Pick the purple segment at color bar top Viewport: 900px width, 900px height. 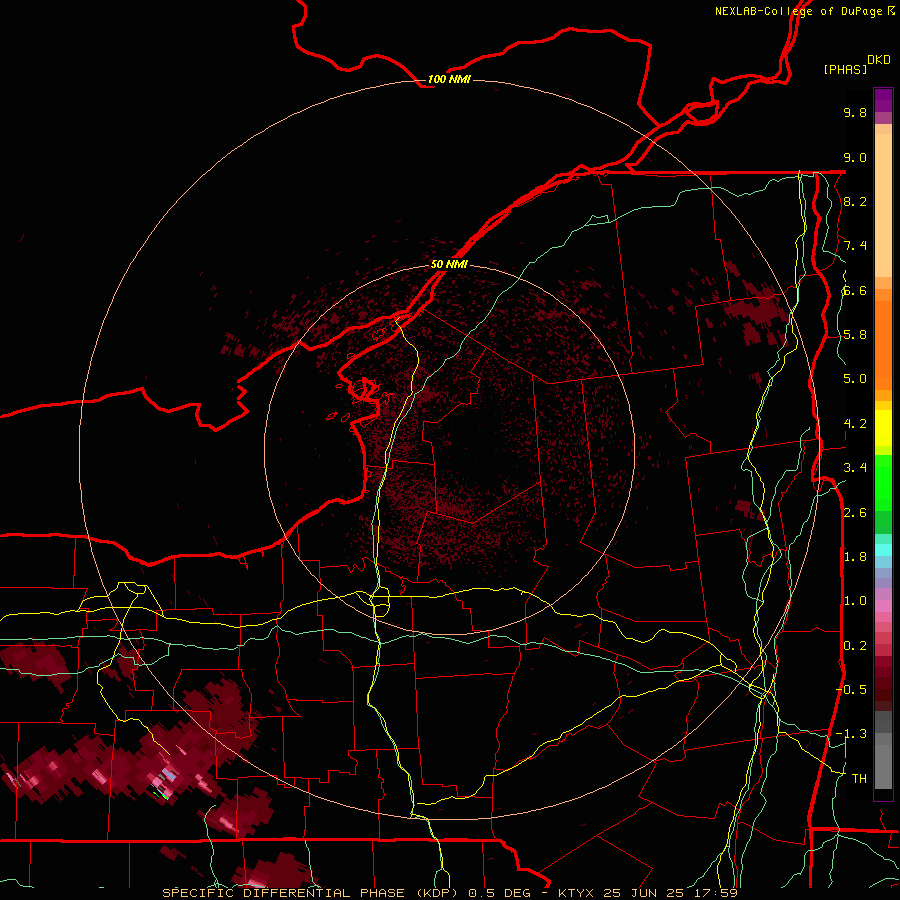click(883, 100)
